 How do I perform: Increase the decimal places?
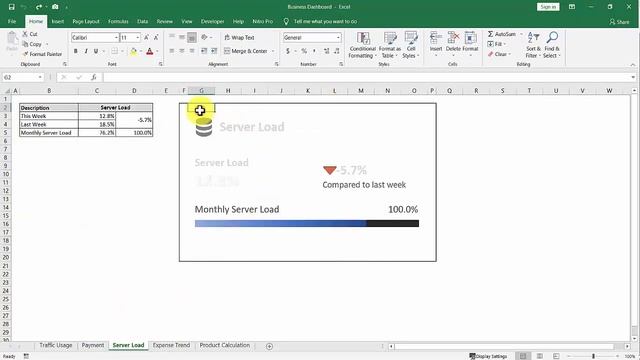[x=327, y=51]
